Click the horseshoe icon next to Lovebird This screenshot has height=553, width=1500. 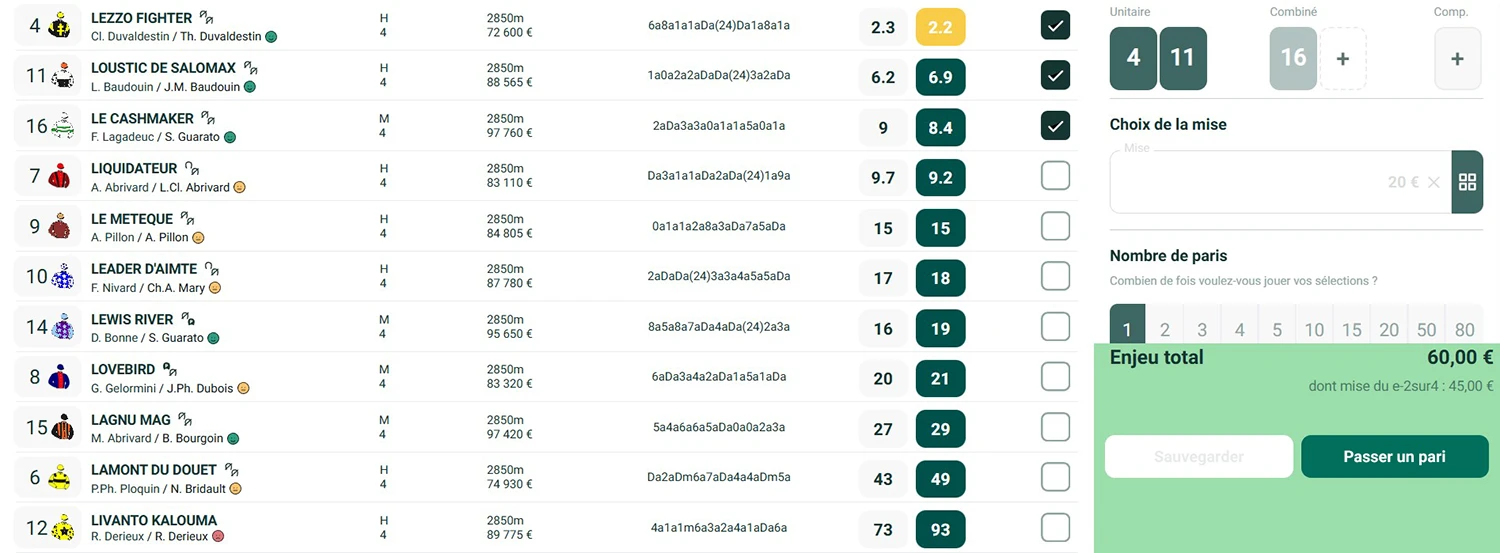[170, 369]
